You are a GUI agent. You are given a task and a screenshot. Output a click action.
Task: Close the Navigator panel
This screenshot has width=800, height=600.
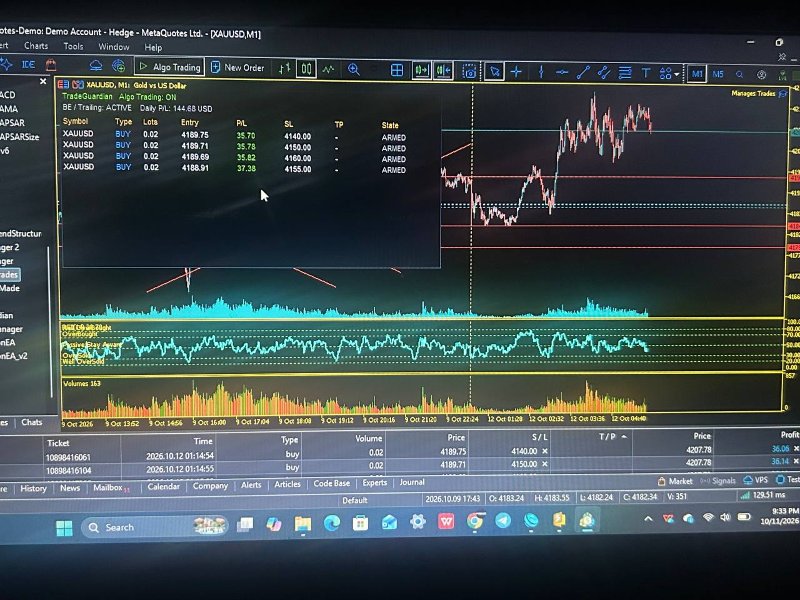click(43, 82)
